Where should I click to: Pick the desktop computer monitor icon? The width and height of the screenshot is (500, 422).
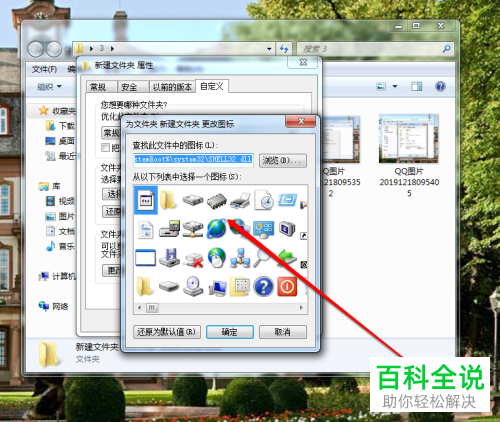coord(217,288)
